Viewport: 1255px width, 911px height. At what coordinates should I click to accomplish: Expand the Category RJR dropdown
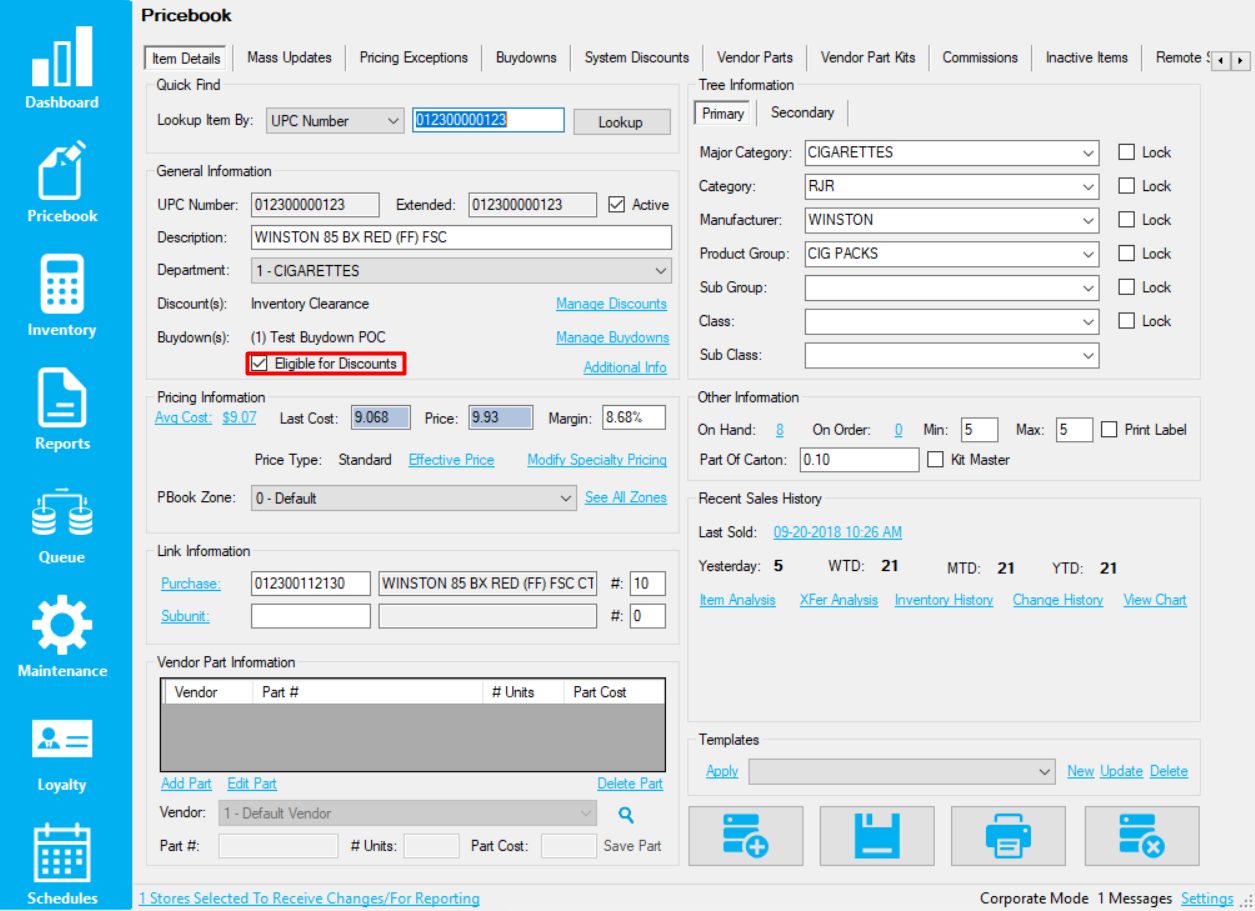pos(951,186)
